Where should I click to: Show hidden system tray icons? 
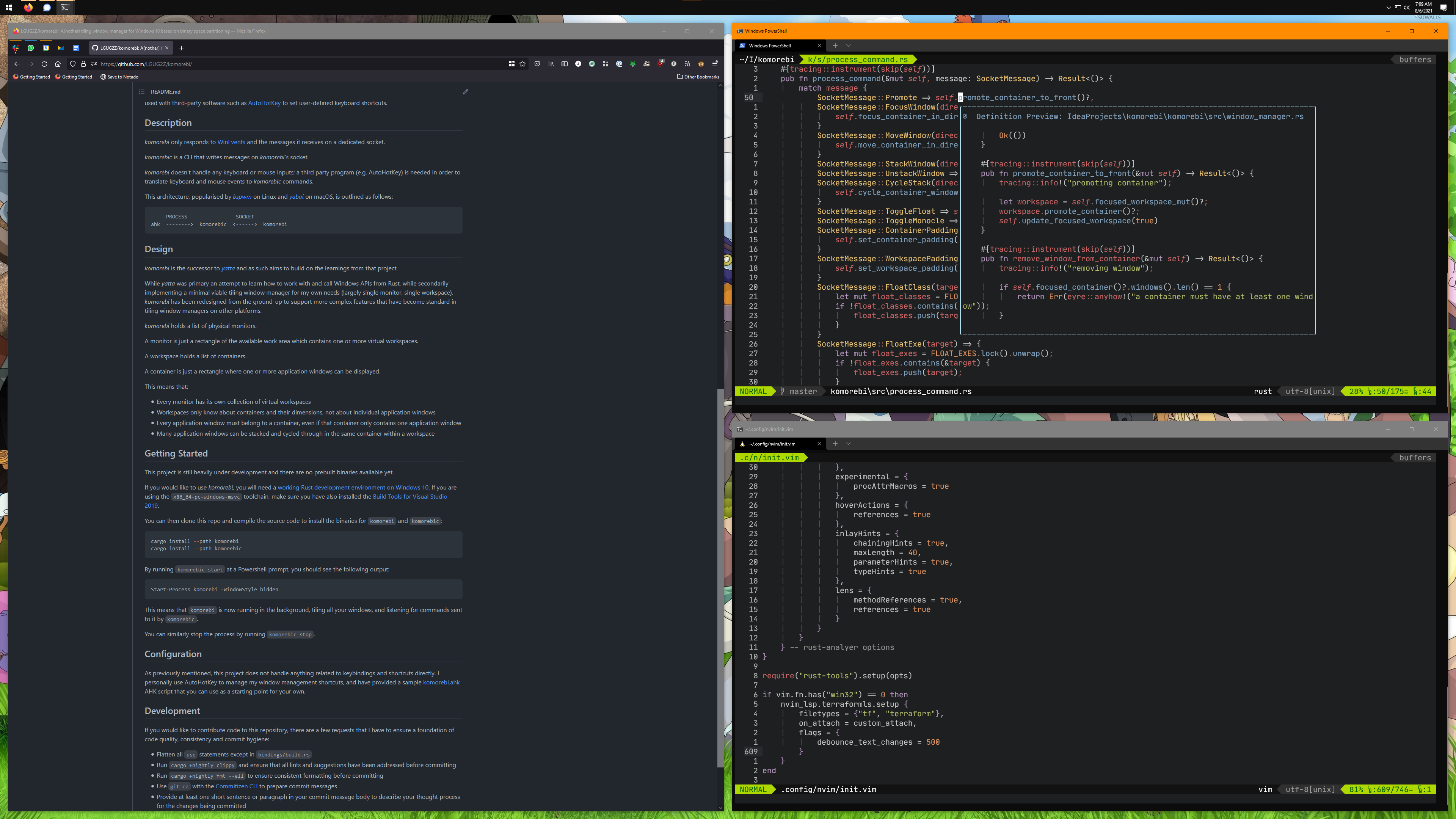[1388, 8]
